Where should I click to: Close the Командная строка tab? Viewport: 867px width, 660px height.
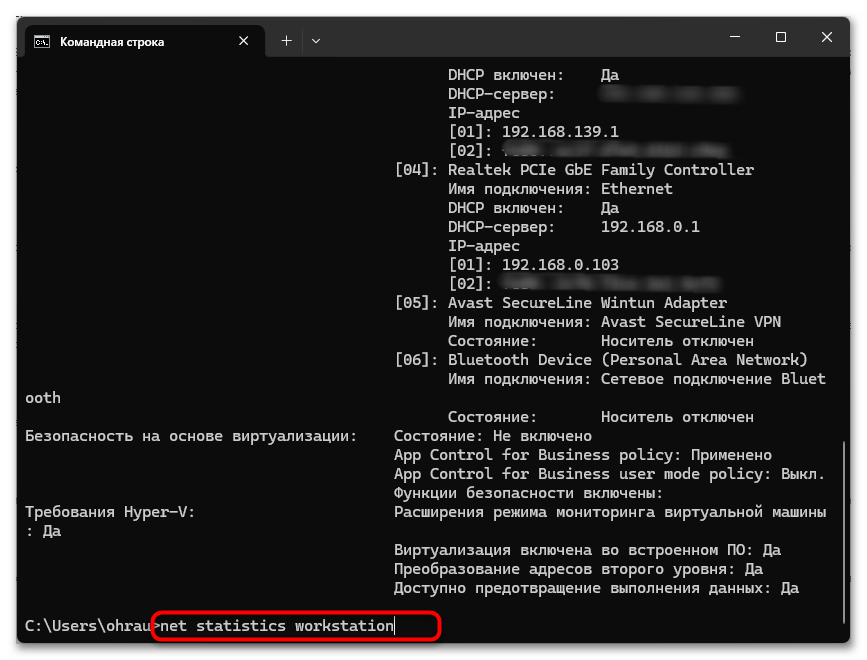243,41
